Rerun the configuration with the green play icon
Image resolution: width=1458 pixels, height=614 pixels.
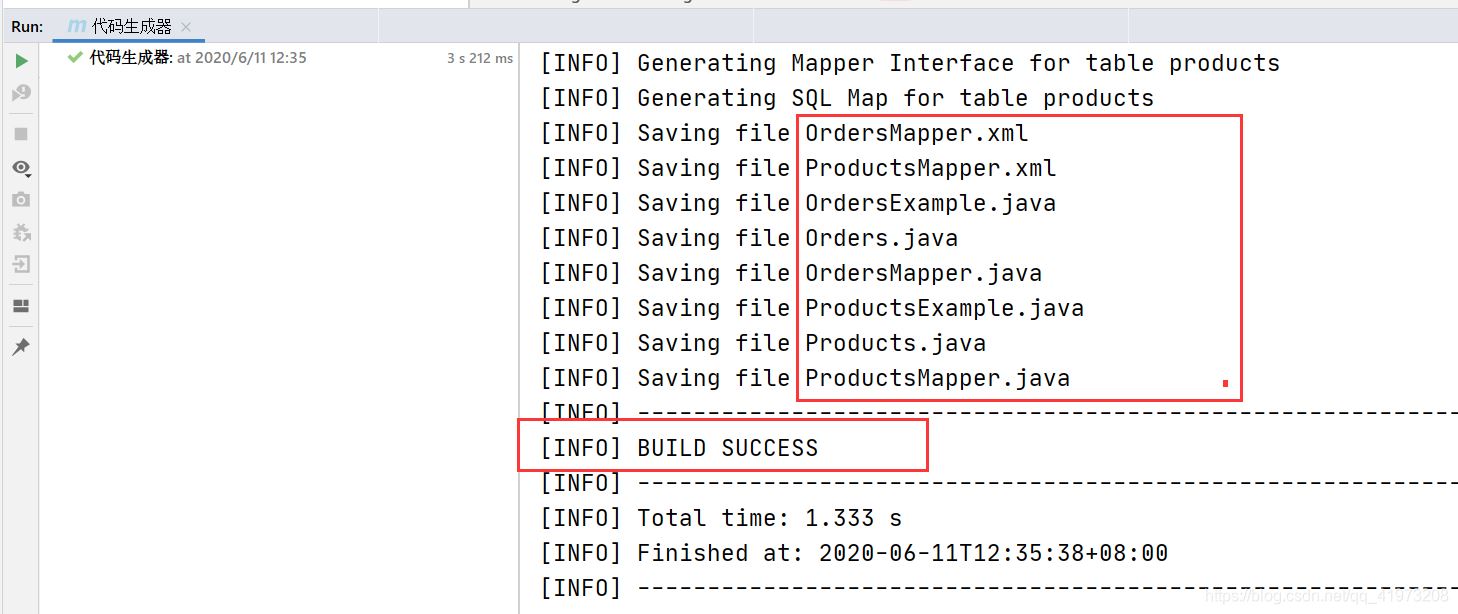point(21,62)
